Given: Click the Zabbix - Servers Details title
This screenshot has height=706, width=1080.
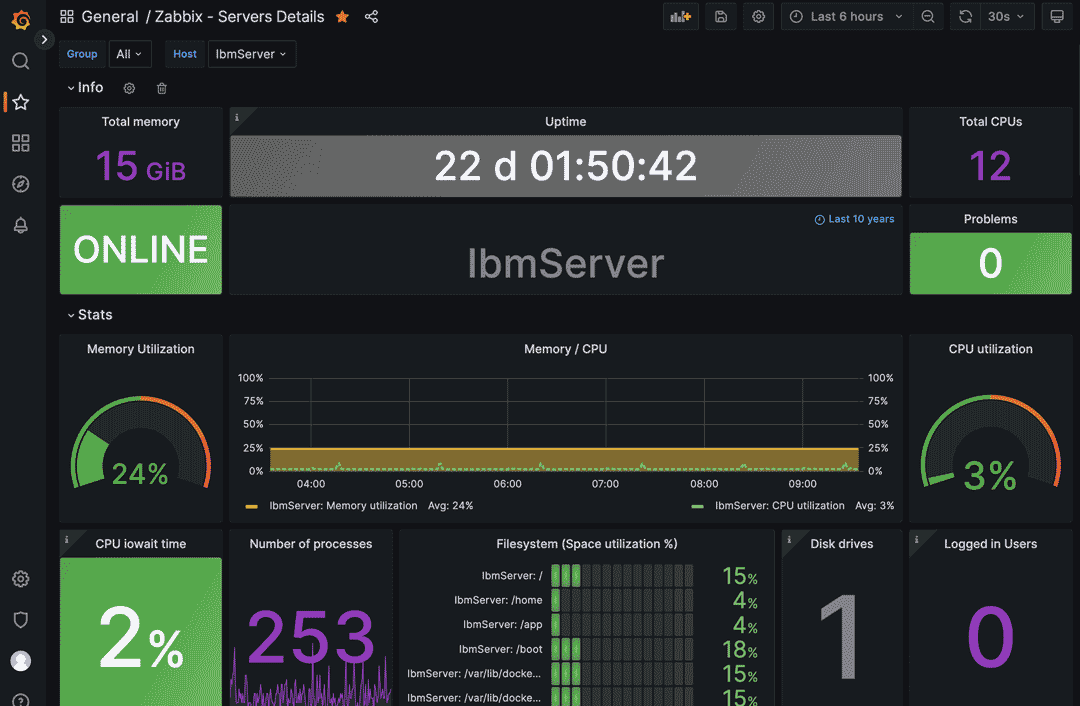Looking at the screenshot, I should (x=240, y=17).
